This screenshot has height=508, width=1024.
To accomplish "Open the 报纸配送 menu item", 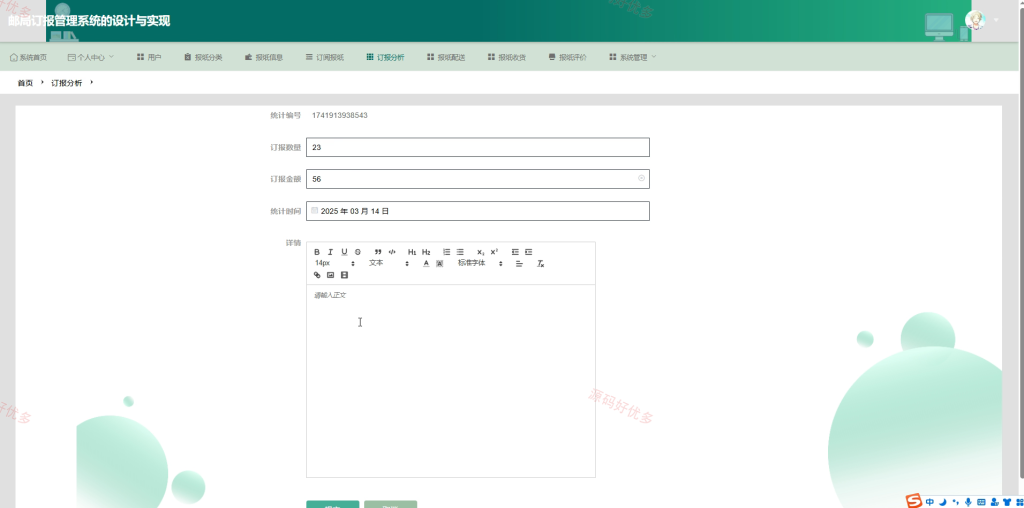I will (x=446, y=57).
